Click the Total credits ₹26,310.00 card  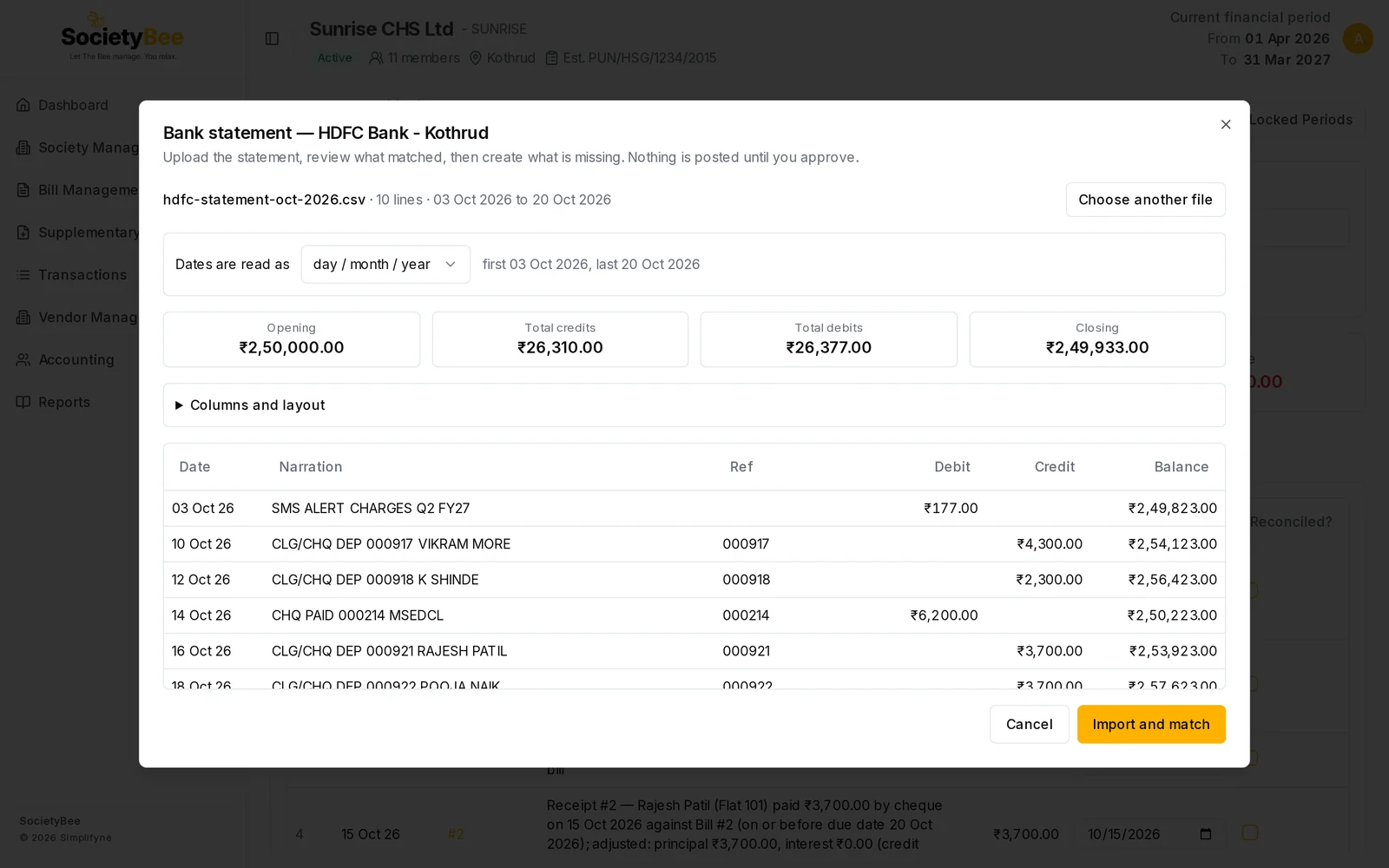coord(560,339)
